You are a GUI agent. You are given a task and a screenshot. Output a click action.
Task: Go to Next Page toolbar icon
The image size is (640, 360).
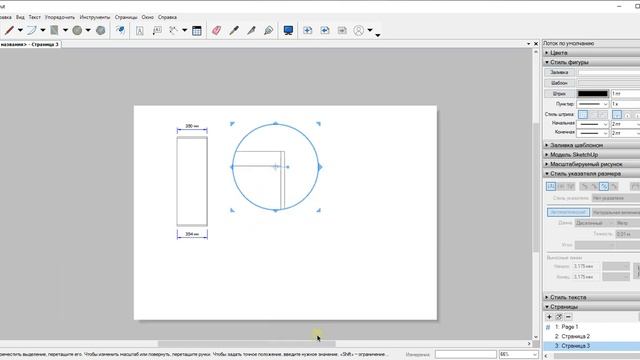point(342,31)
